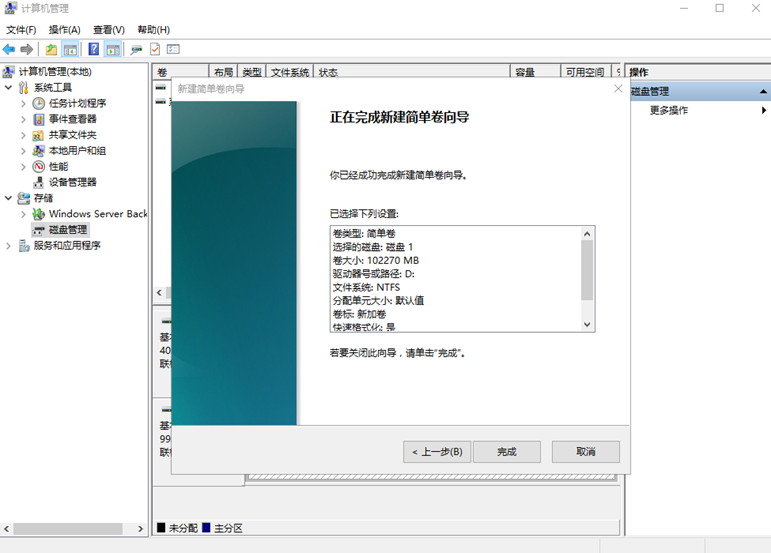The height and width of the screenshot is (553, 771).
Task: Click the blue 主分区 legend swatch
Action: (206, 528)
